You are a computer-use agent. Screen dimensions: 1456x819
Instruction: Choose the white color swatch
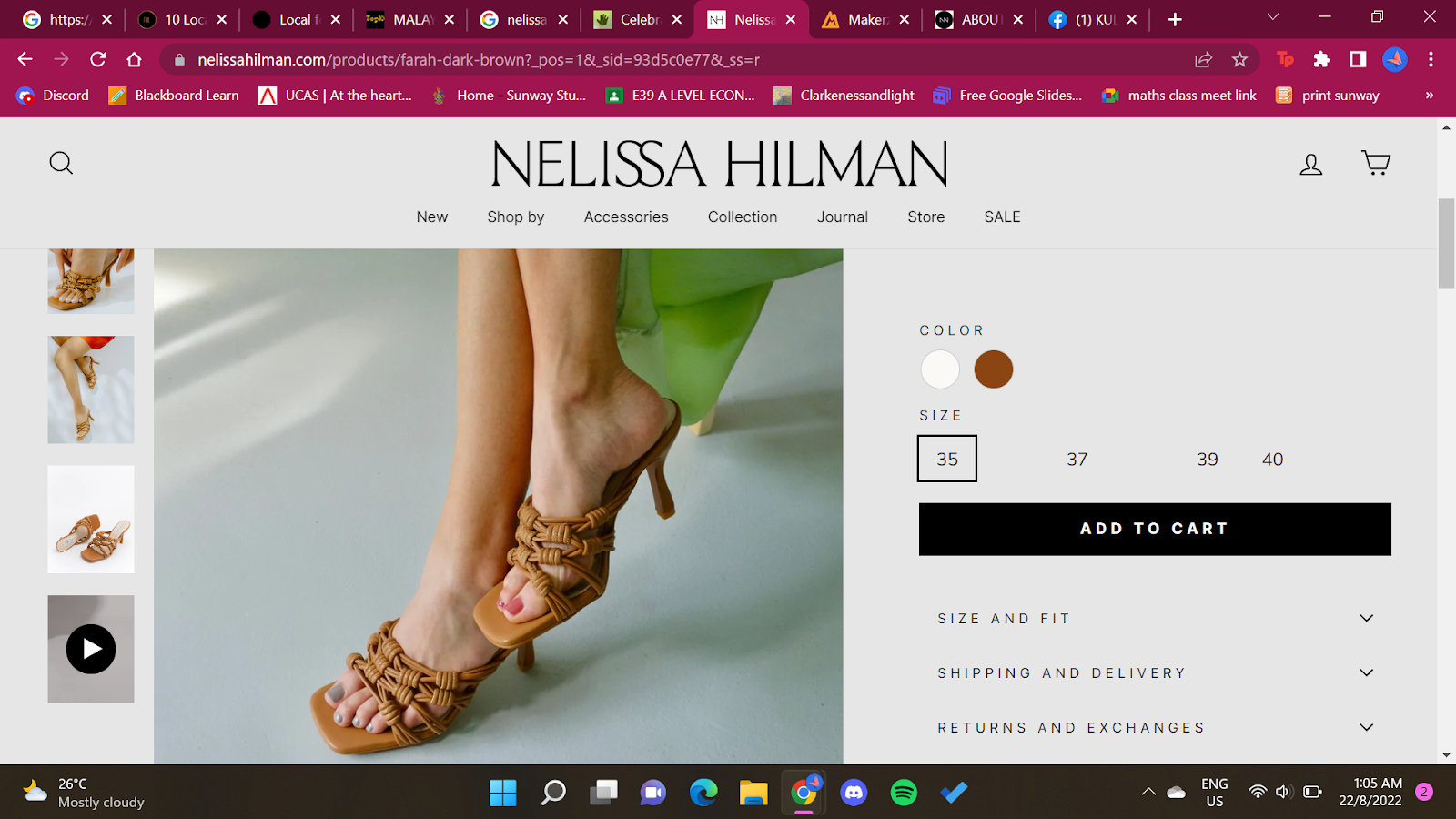tap(940, 369)
